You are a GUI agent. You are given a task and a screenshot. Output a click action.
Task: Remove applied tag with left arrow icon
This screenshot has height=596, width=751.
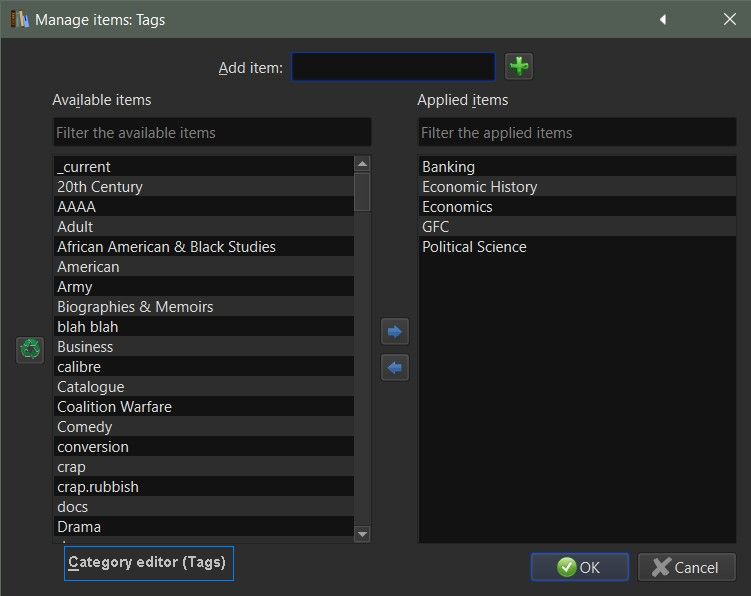[395, 367]
